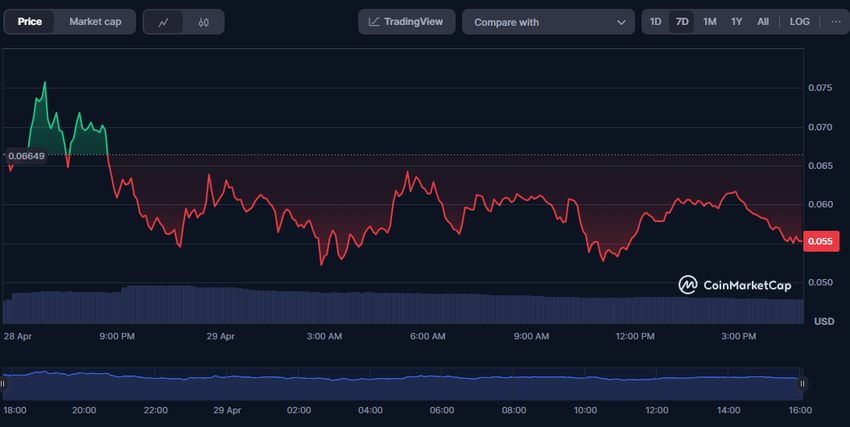This screenshot has height=427, width=850.
Task: Click the right handle of the range navigator
Action: coord(801,382)
